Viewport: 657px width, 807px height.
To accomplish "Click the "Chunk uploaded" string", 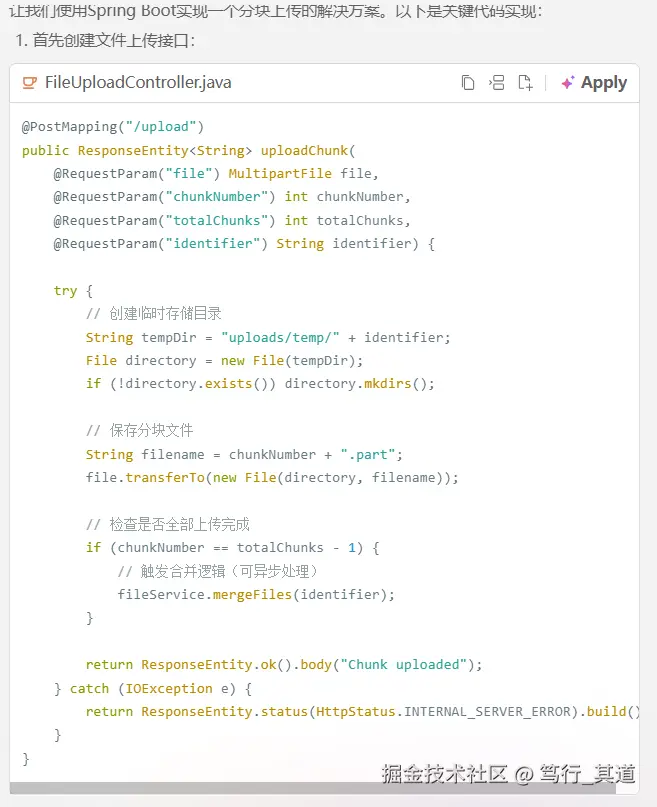I will click(x=408, y=665).
